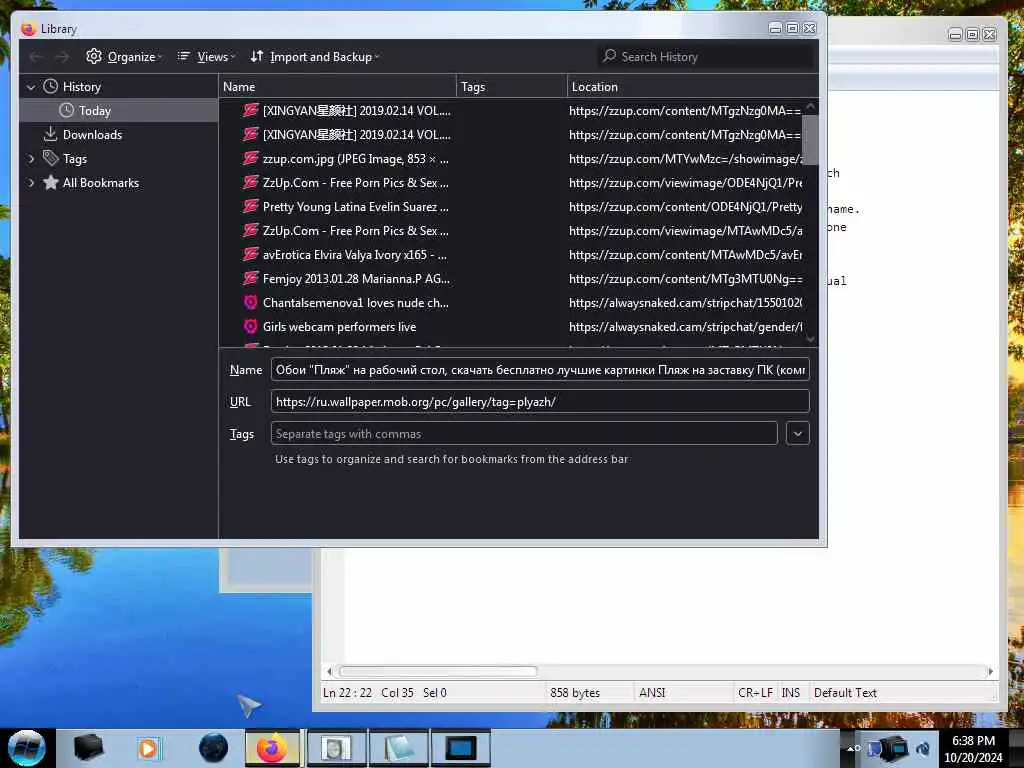
Task: Click the Library back navigation arrow
Action: 35,57
